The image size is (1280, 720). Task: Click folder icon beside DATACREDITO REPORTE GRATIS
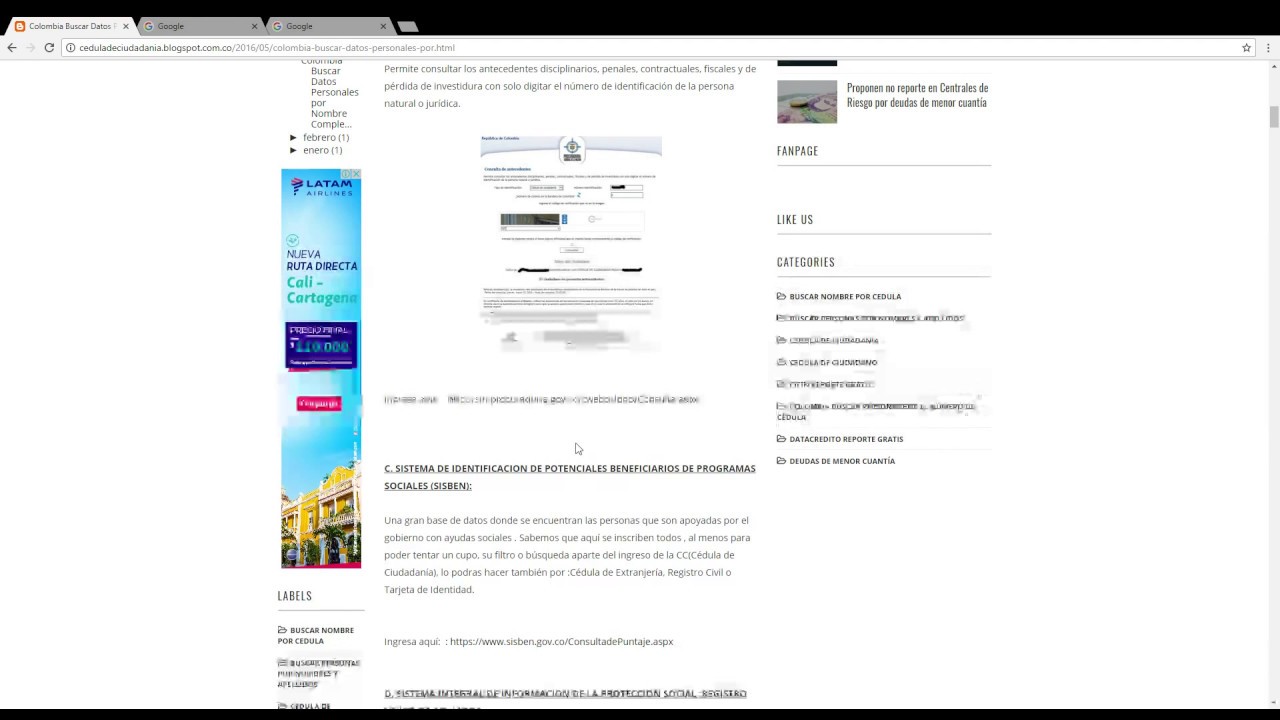[x=781, y=439]
